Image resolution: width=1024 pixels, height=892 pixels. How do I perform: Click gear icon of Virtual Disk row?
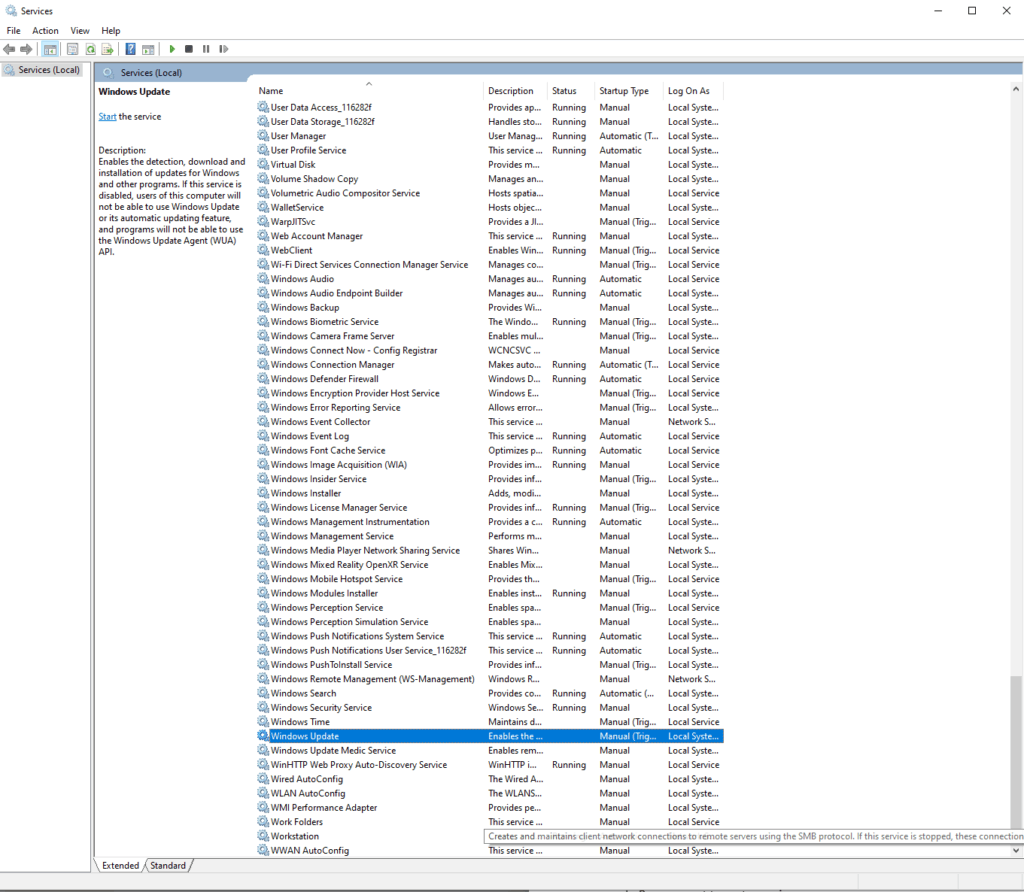coord(263,165)
